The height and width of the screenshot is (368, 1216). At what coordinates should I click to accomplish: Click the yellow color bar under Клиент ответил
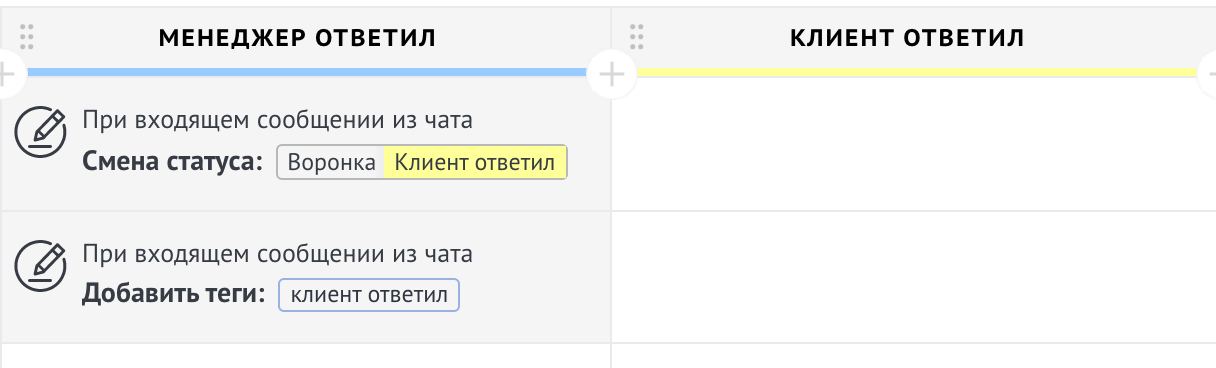click(916, 72)
